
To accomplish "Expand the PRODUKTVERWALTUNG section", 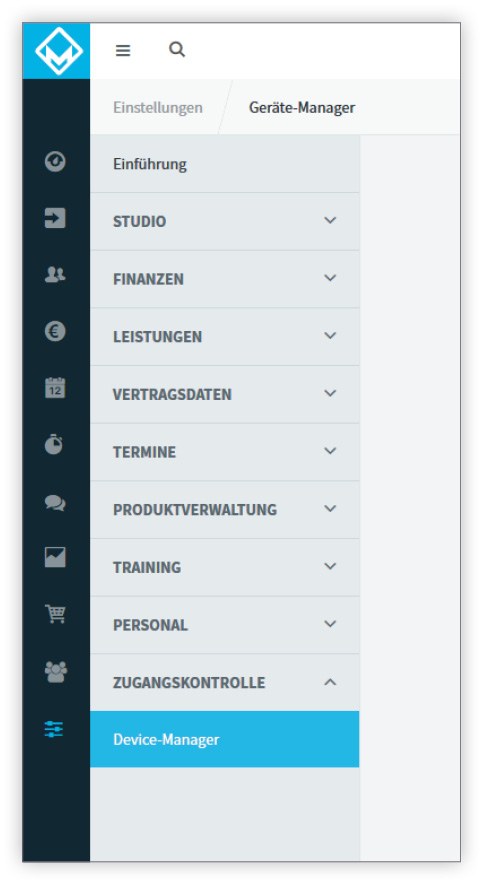I will [x=225, y=509].
